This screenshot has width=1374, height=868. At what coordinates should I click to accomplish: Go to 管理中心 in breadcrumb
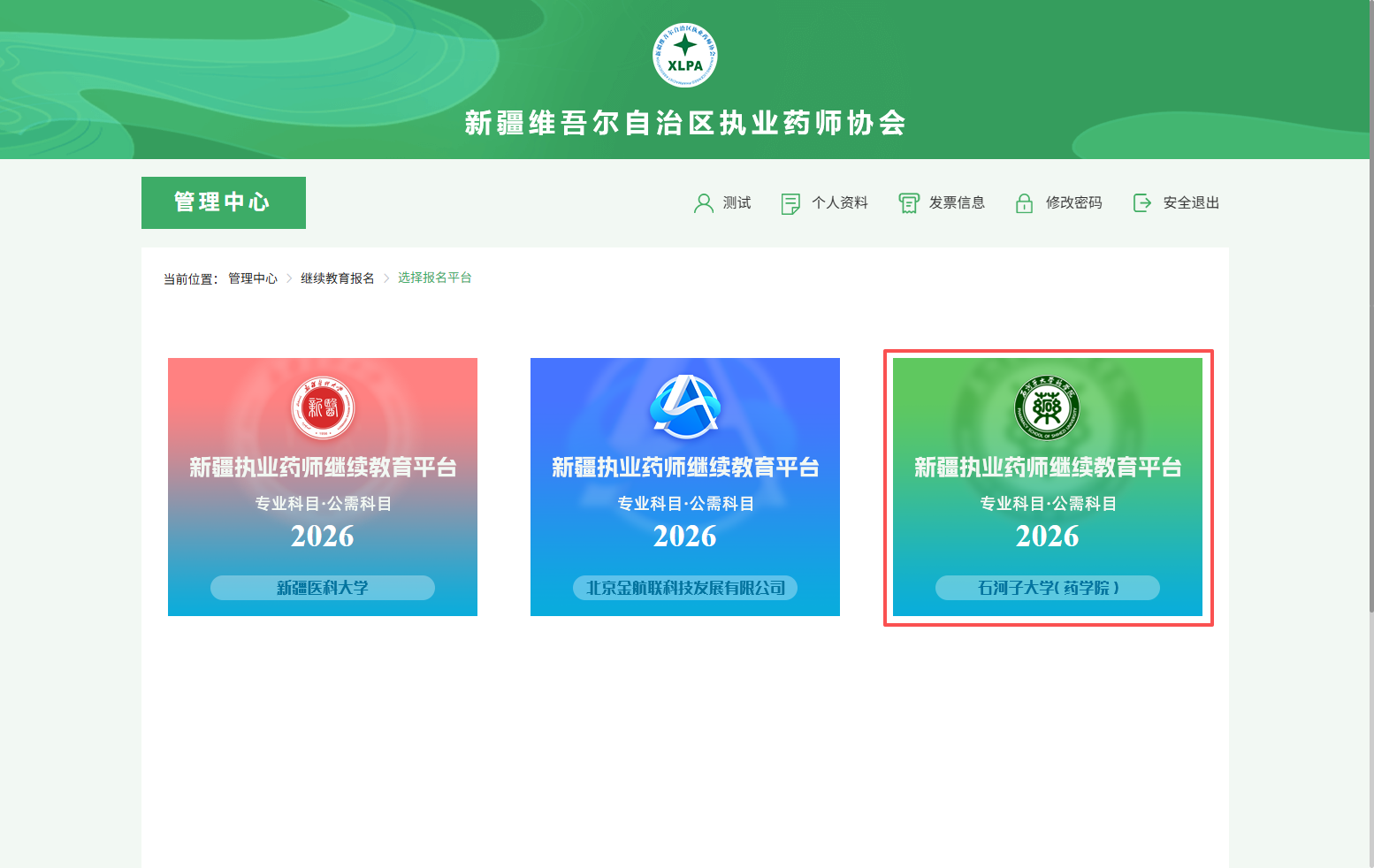pos(253,278)
